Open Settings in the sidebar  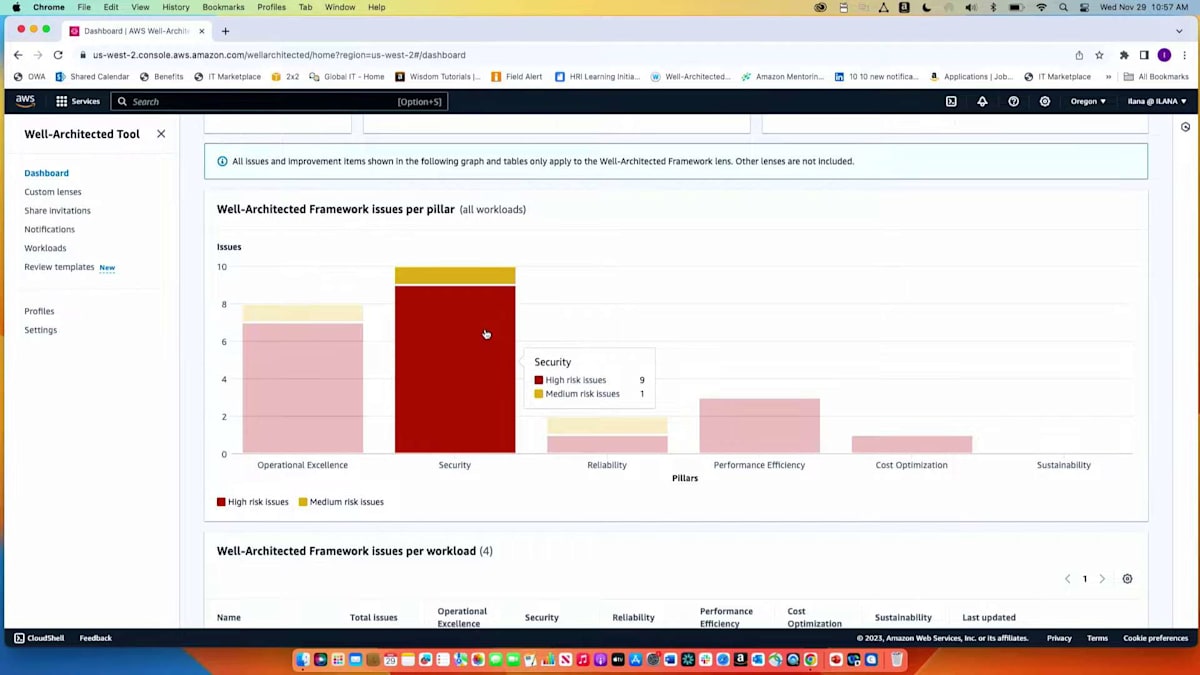40,330
